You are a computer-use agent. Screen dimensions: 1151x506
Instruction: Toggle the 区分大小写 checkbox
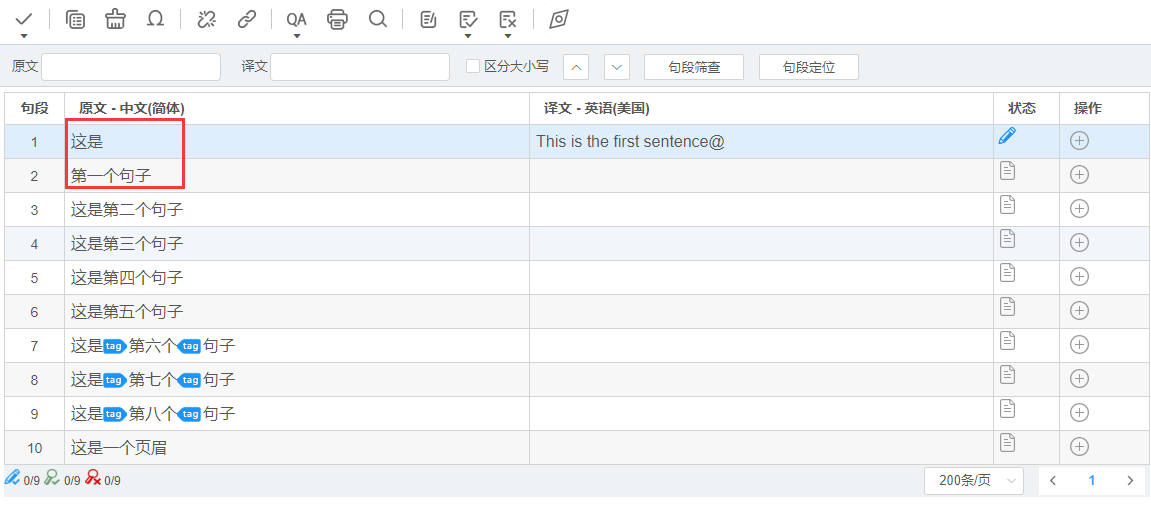474,67
